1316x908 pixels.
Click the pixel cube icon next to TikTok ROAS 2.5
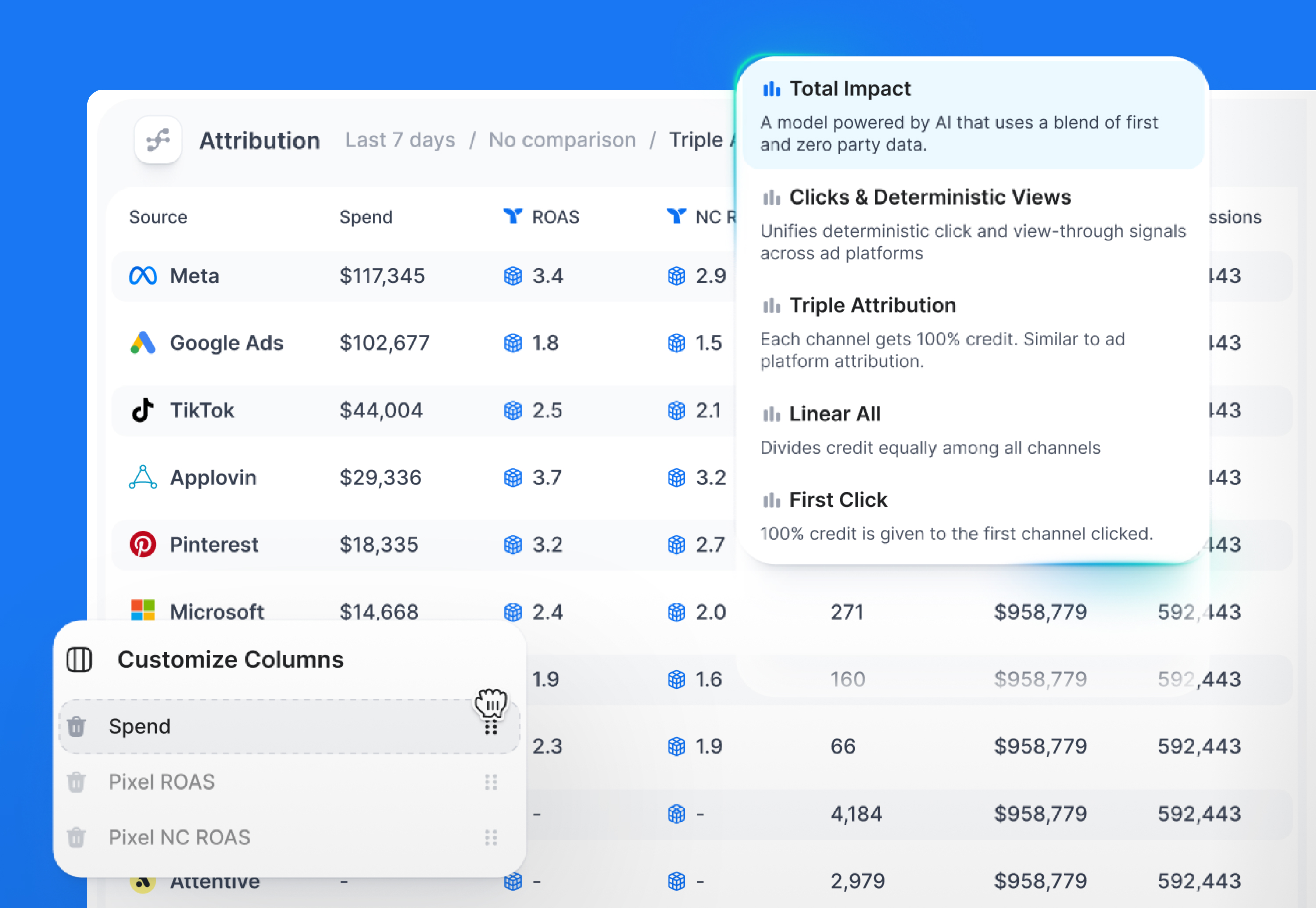coord(513,410)
